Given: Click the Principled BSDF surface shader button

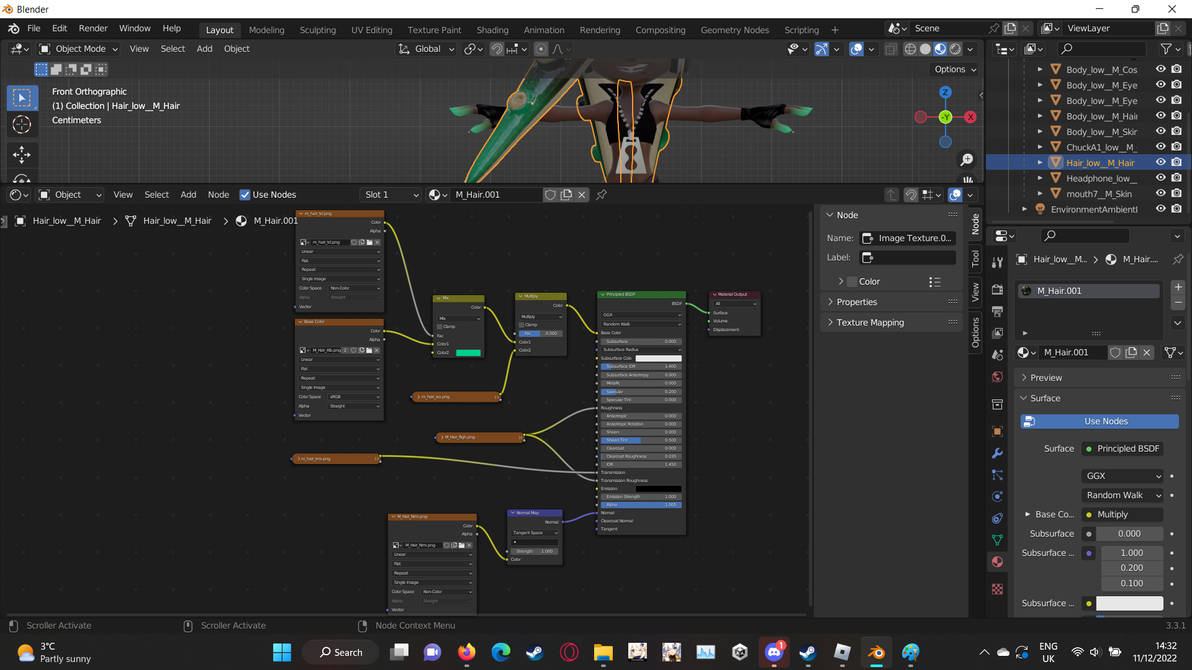Looking at the screenshot, I should [x=1122, y=449].
